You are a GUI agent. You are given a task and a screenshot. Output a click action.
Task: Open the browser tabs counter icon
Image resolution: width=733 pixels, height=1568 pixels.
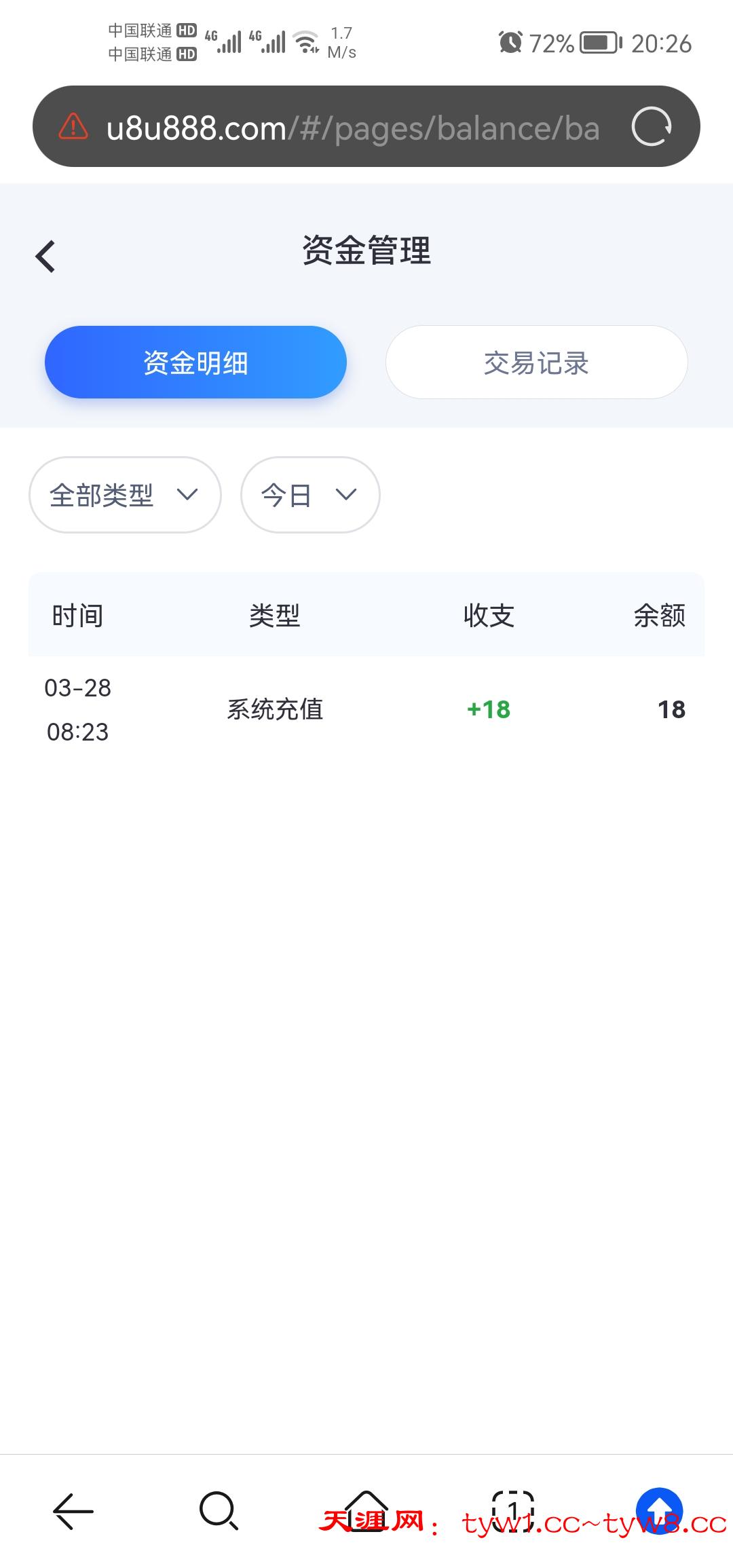coord(513,1511)
